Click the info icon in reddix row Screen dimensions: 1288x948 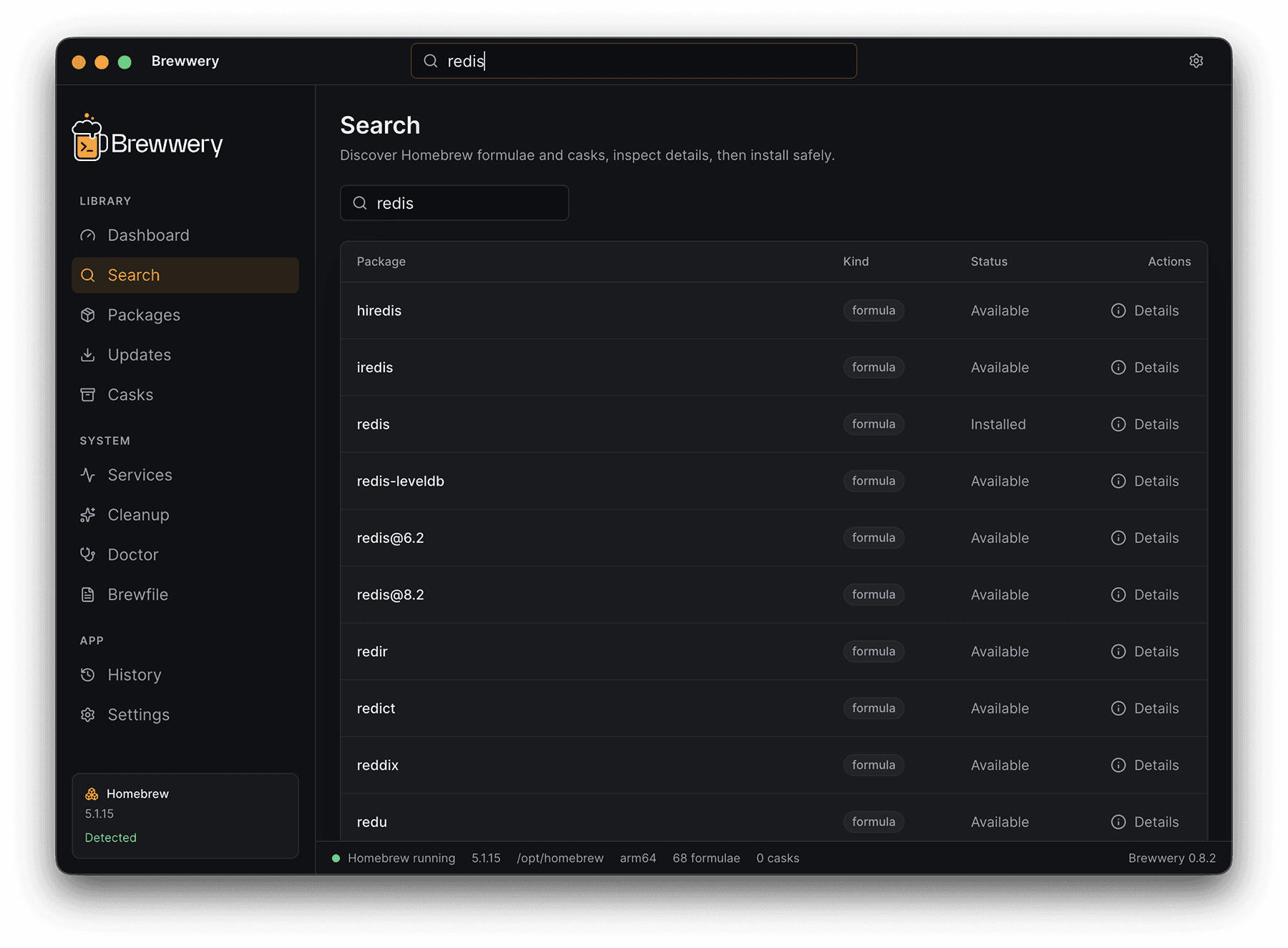click(x=1118, y=766)
